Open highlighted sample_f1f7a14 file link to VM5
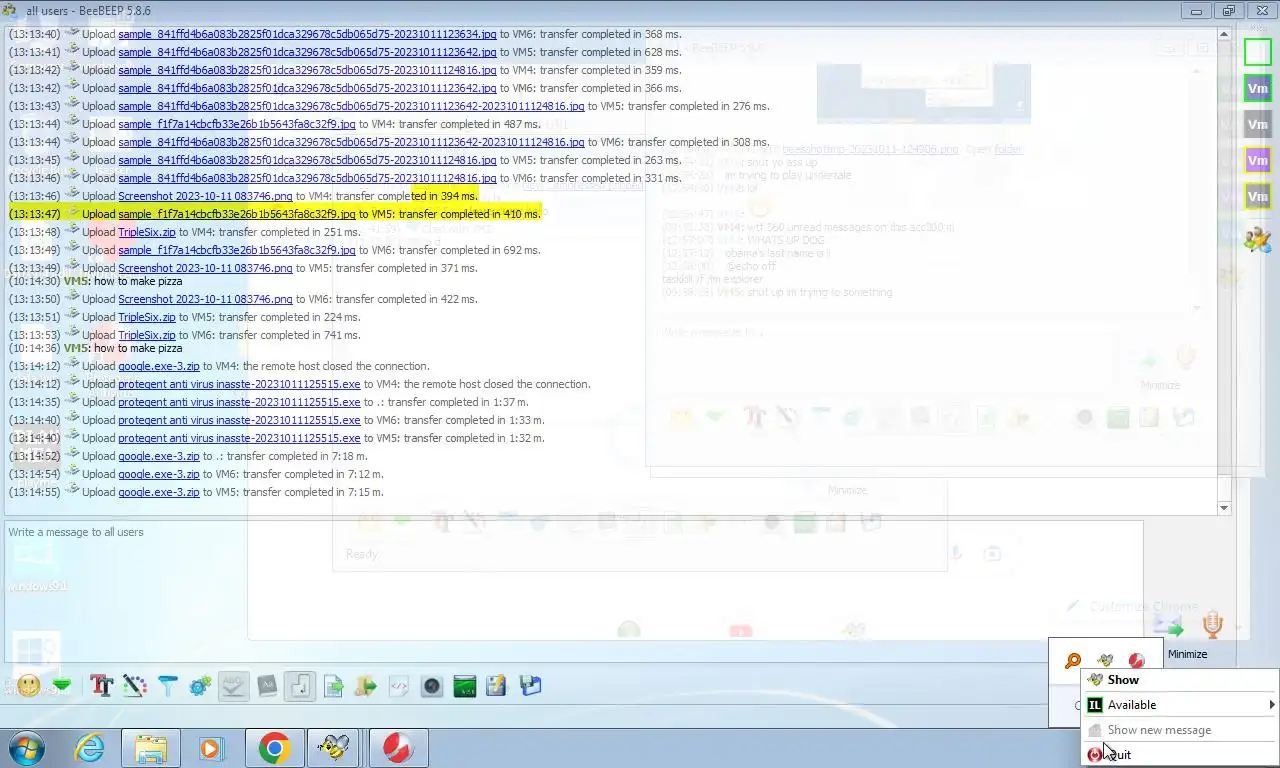 tap(237, 214)
